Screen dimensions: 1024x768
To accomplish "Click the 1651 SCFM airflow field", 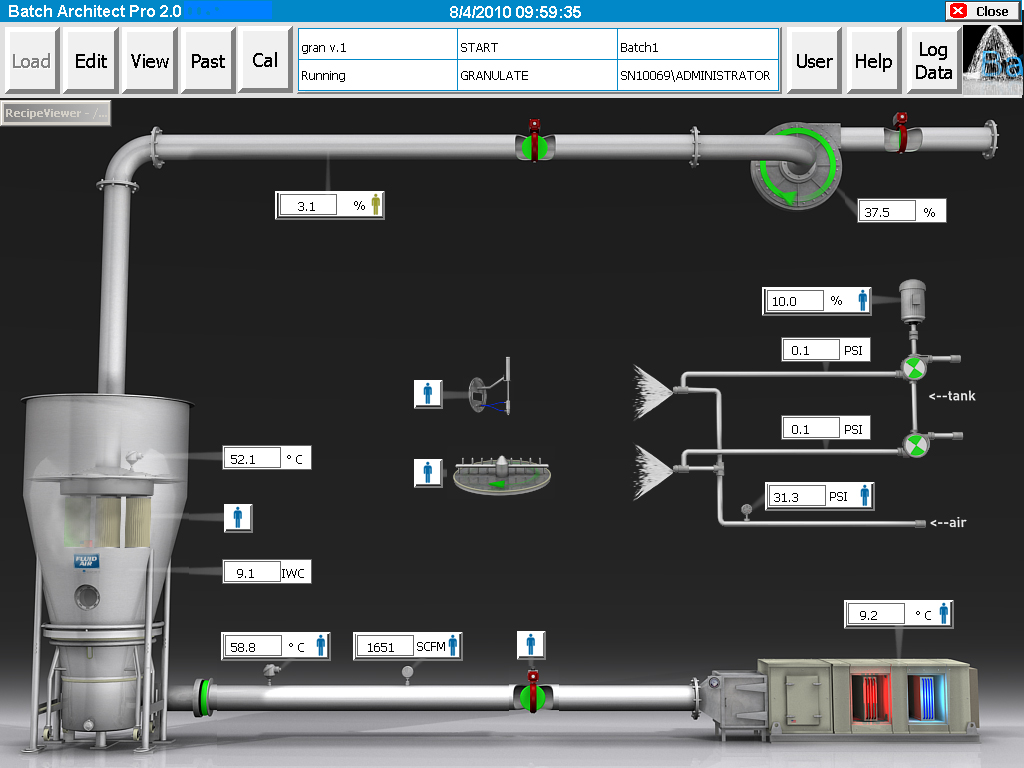I will [x=385, y=647].
